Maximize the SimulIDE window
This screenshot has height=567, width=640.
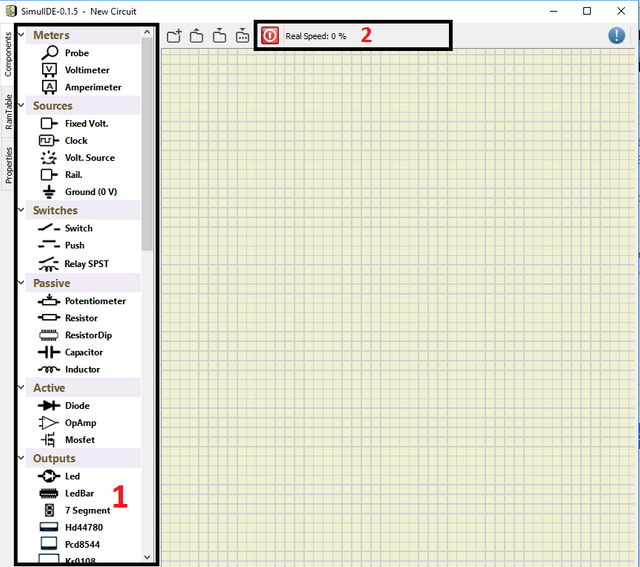coord(587,11)
